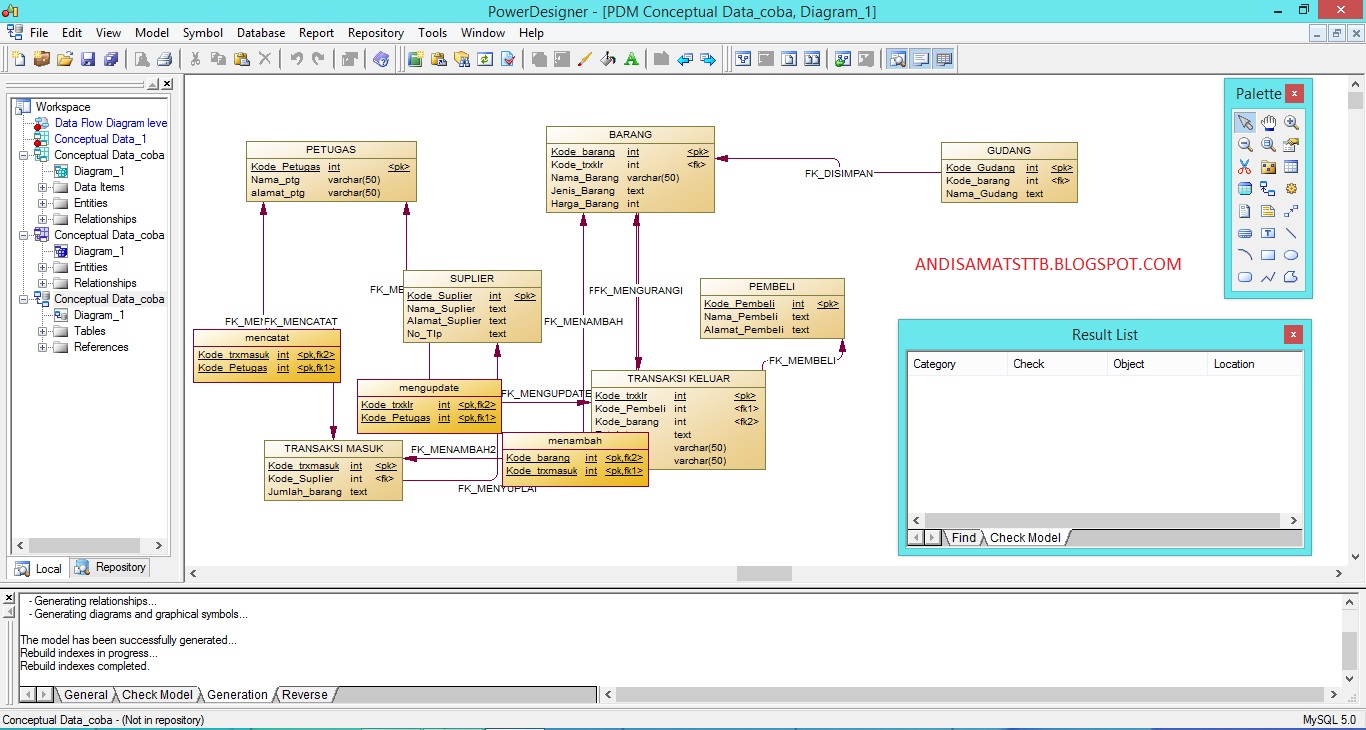Click the horizontal scrollbar thumb of diagram

(x=764, y=574)
